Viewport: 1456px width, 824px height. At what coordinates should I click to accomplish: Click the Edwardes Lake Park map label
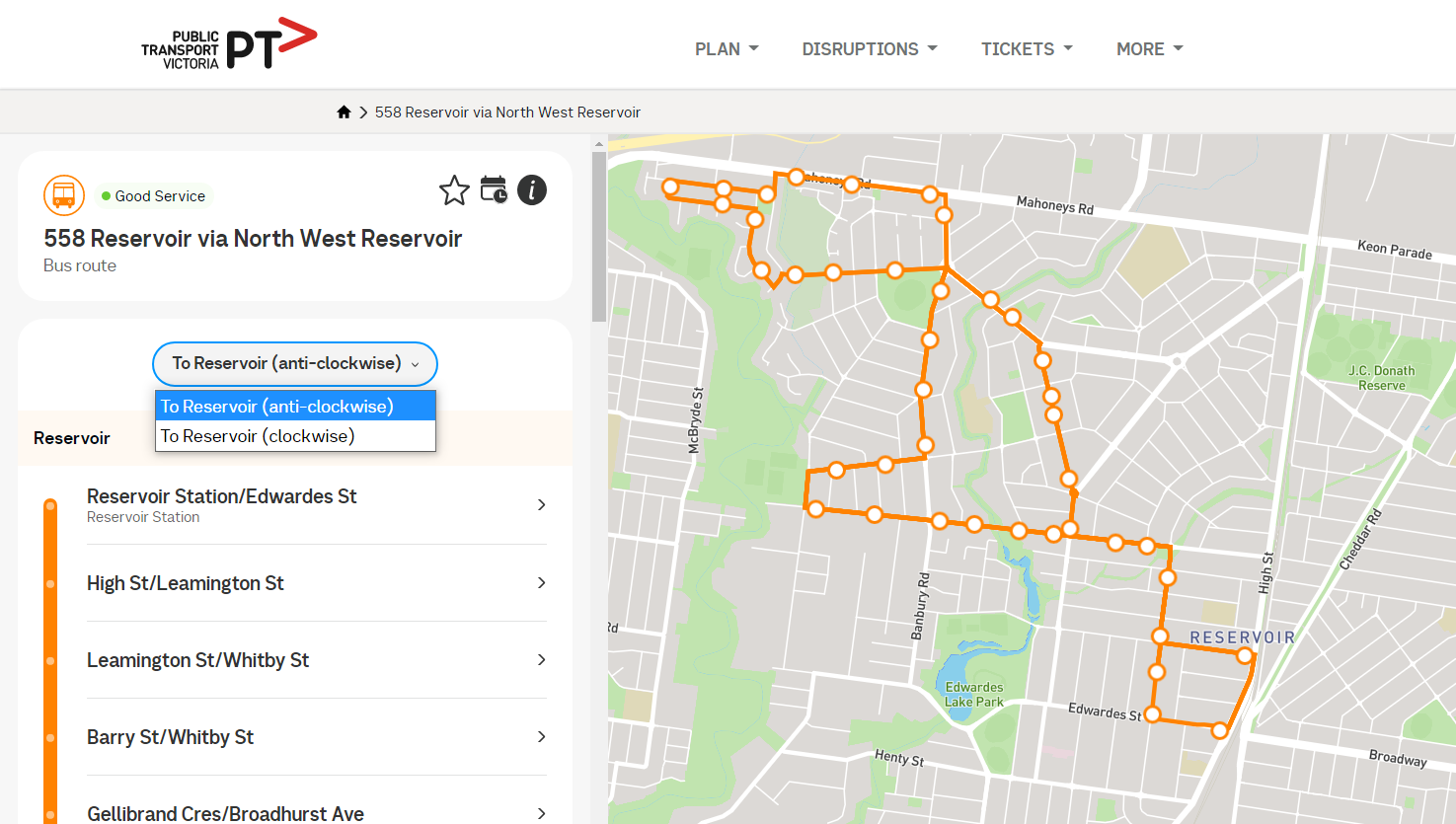(x=973, y=695)
